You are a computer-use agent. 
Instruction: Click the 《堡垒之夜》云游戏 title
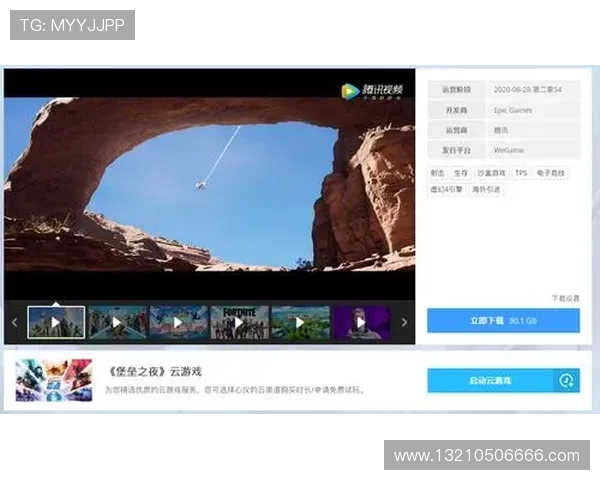[154, 371]
